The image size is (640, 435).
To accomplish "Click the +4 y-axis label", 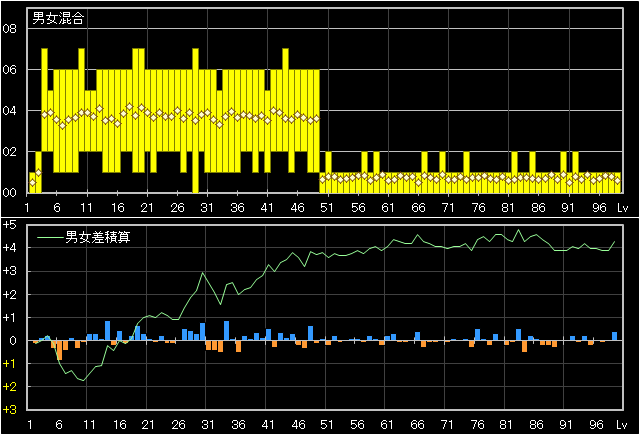I will (9, 248).
